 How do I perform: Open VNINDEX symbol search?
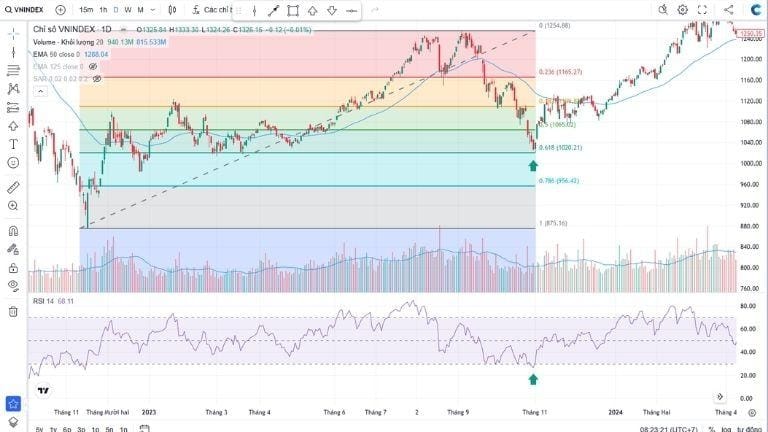coord(24,10)
